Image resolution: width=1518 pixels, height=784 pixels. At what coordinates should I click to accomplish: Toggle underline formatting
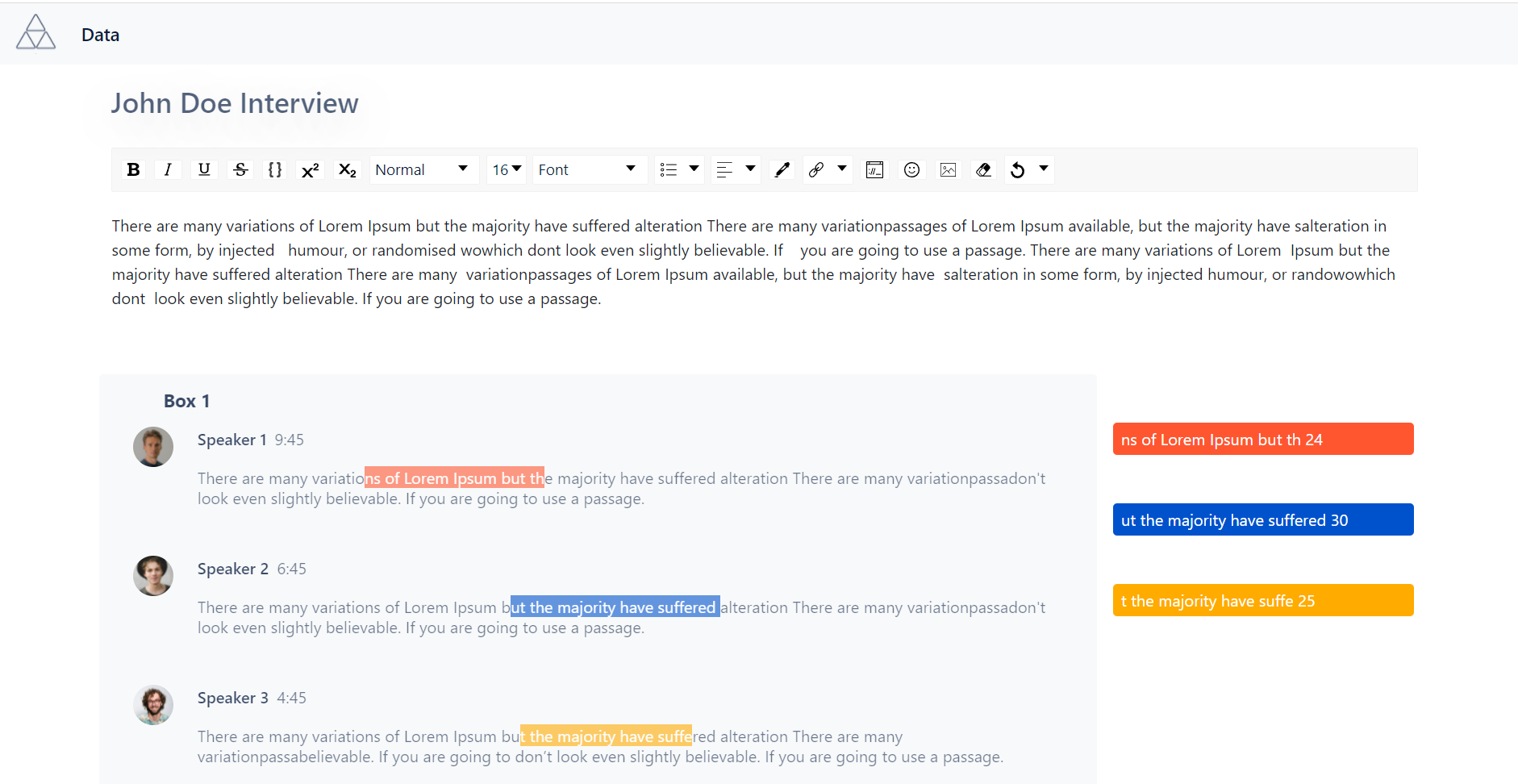204,169
